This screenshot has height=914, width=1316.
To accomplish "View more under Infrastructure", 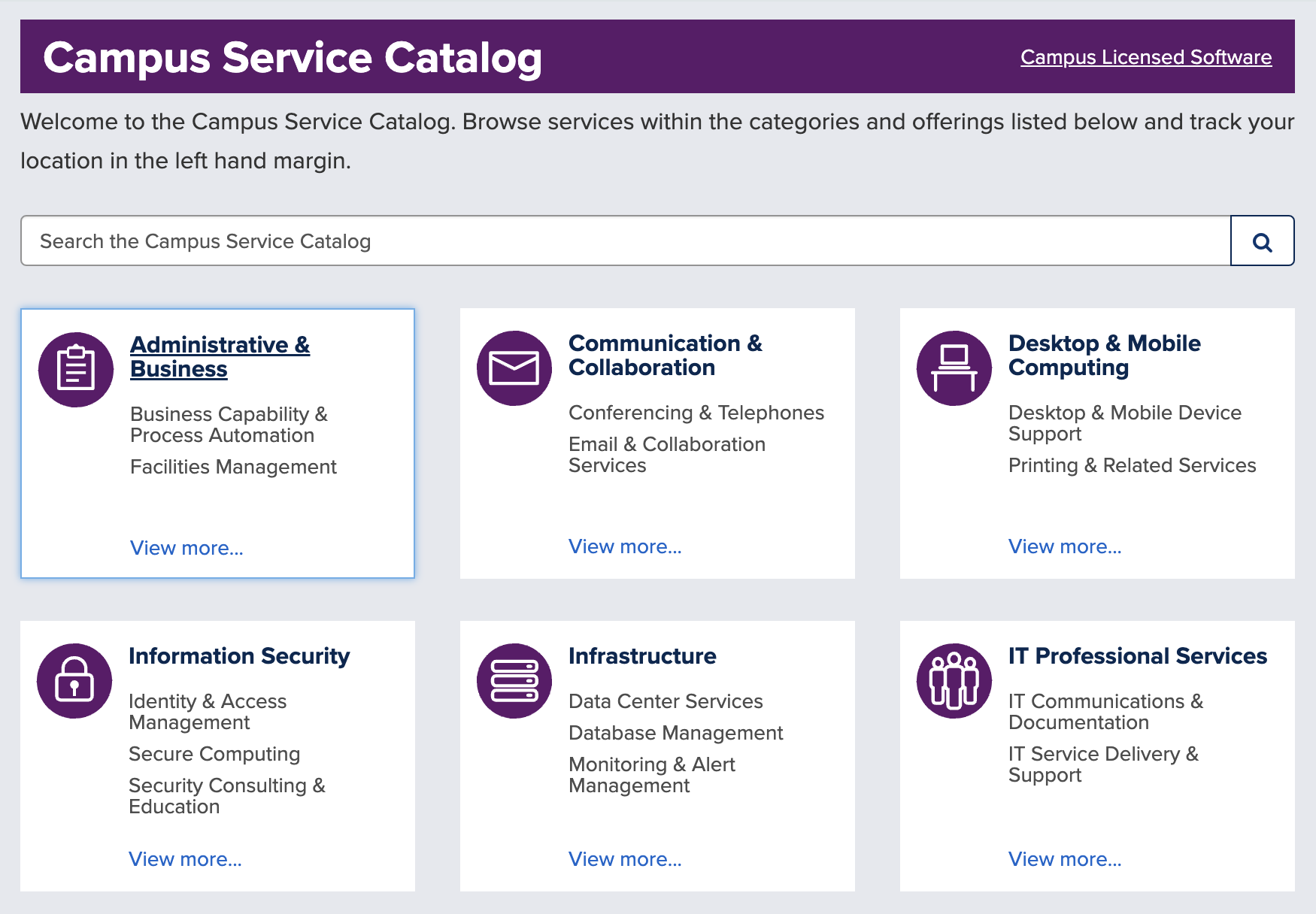I will [626, 858].
